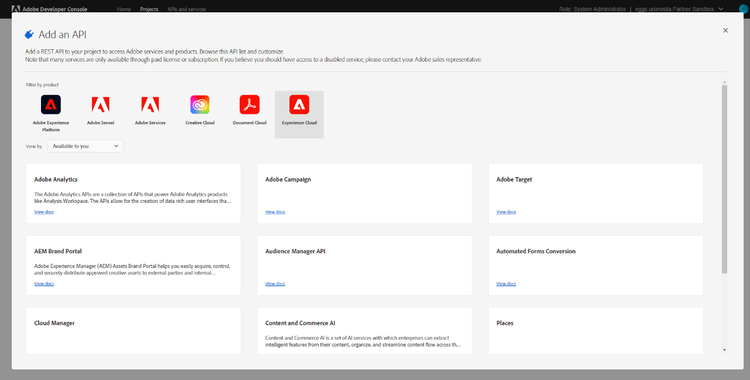
Task: Close the Add an API dialog
Action: (725, 31)
